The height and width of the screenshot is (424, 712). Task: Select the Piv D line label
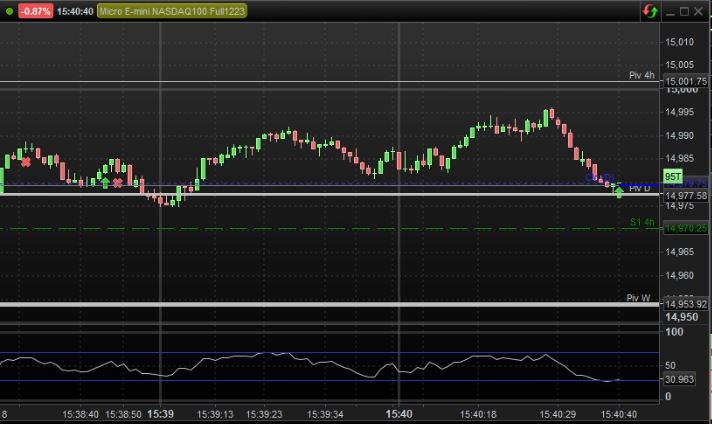639,188
